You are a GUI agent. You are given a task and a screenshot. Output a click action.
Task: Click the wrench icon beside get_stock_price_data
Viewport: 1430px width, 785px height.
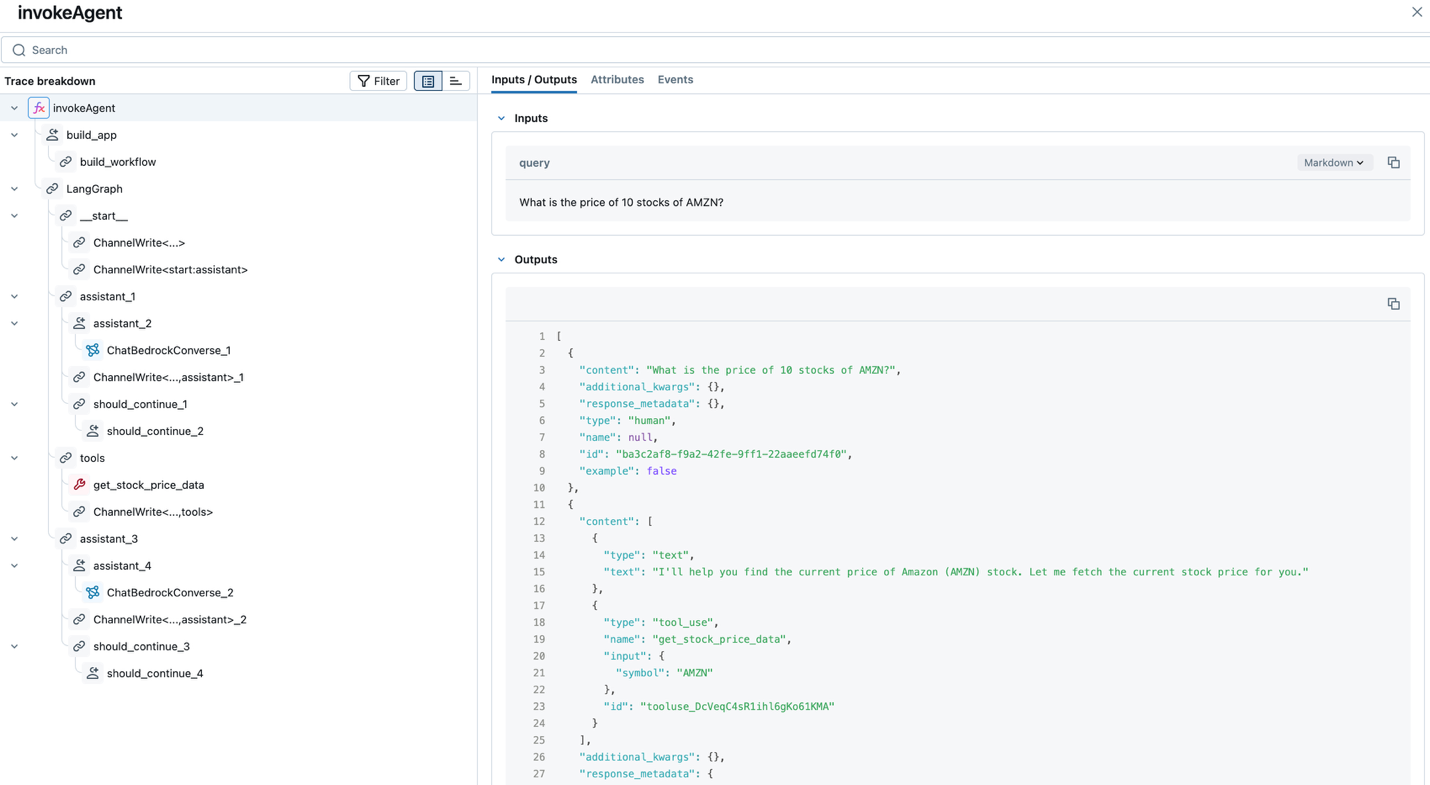79,485
